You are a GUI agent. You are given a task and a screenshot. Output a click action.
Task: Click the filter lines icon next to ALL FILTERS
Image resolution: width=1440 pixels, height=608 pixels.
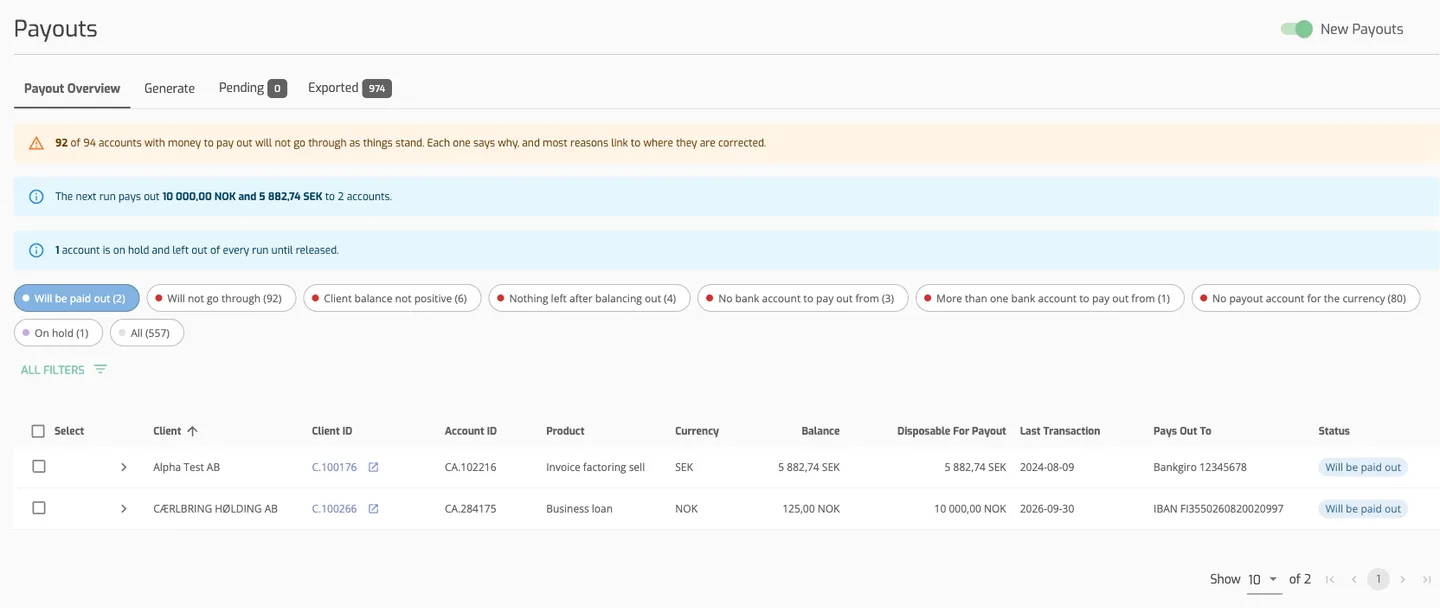click(x=100, y=370)
